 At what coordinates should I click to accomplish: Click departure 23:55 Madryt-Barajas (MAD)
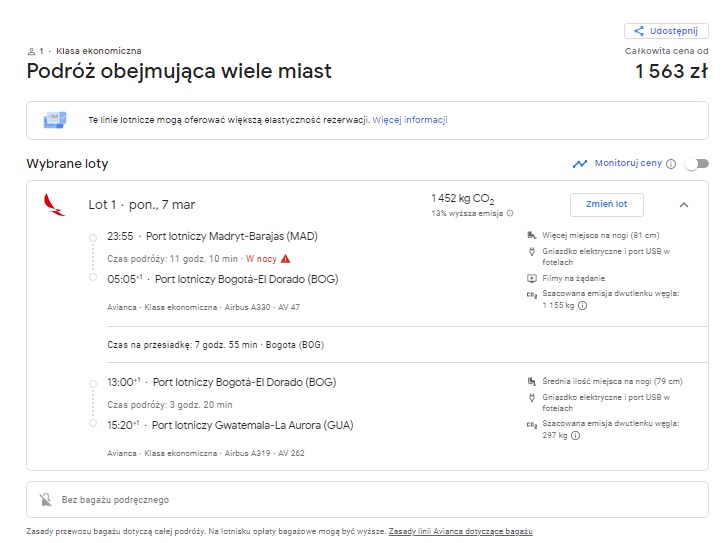(x=212, y=236)
